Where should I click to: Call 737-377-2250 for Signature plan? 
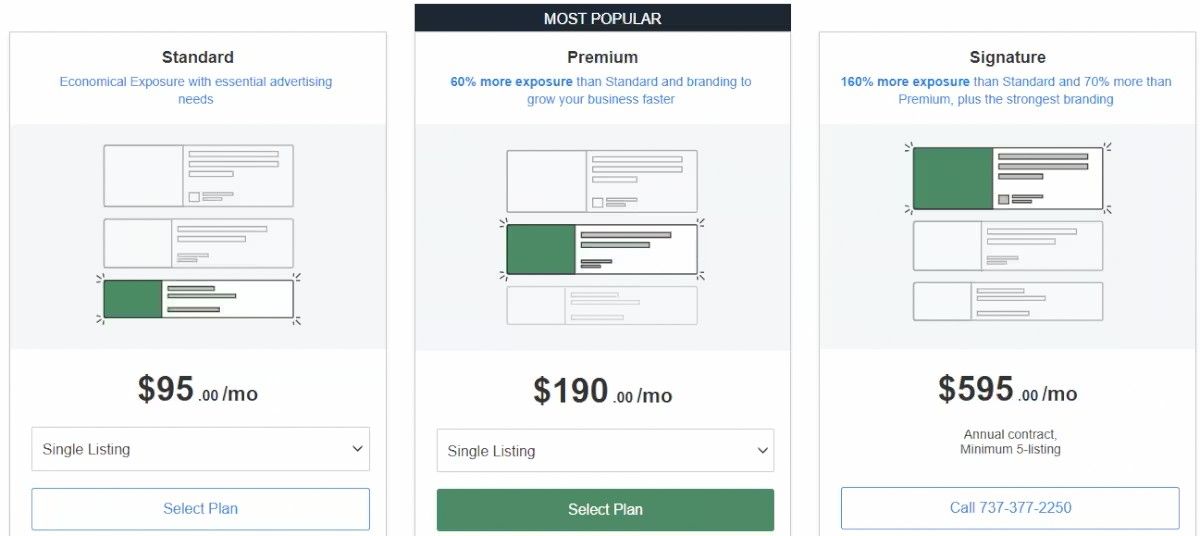coord(1010,508)
